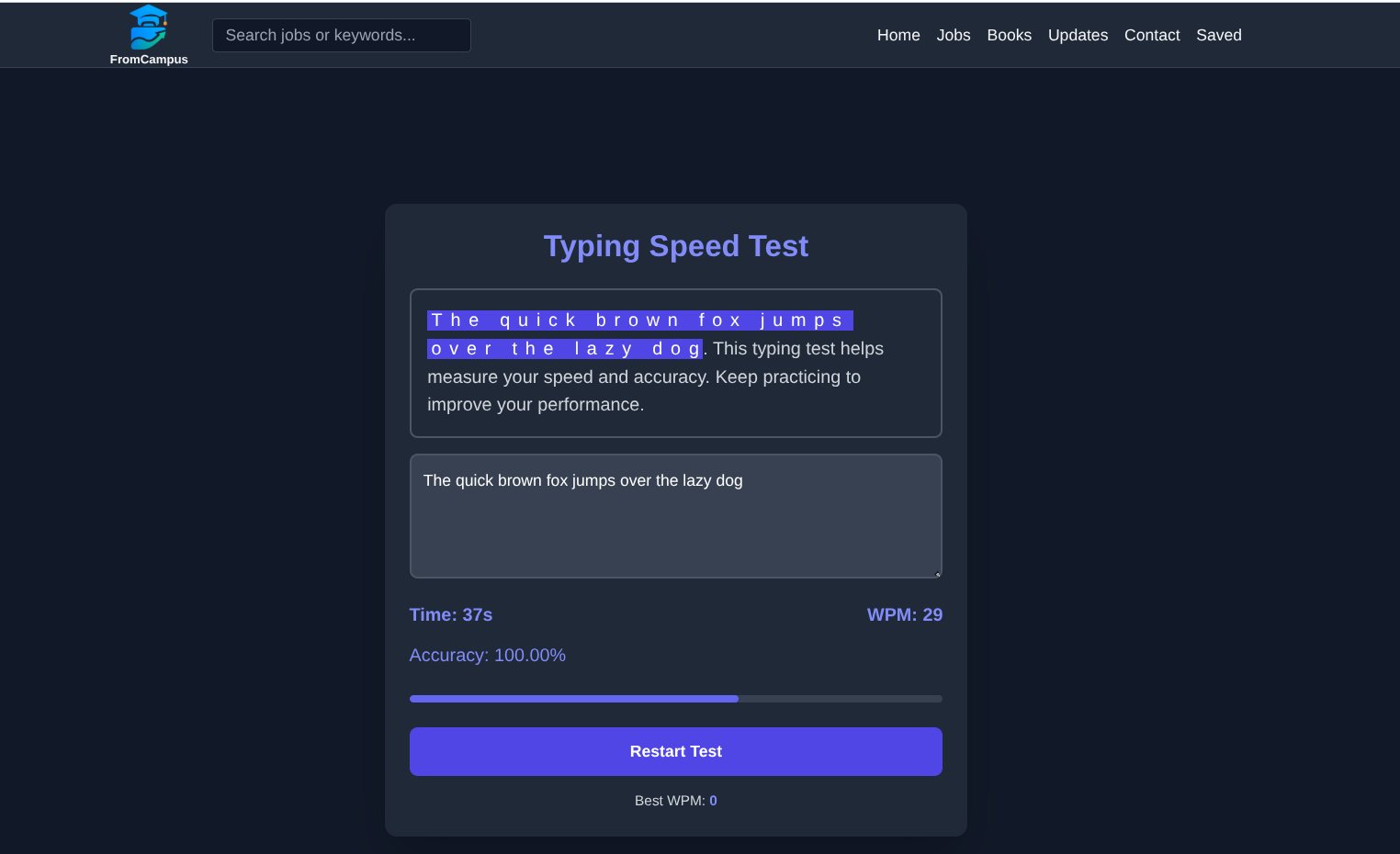View your Saved items

point(1219,35)
